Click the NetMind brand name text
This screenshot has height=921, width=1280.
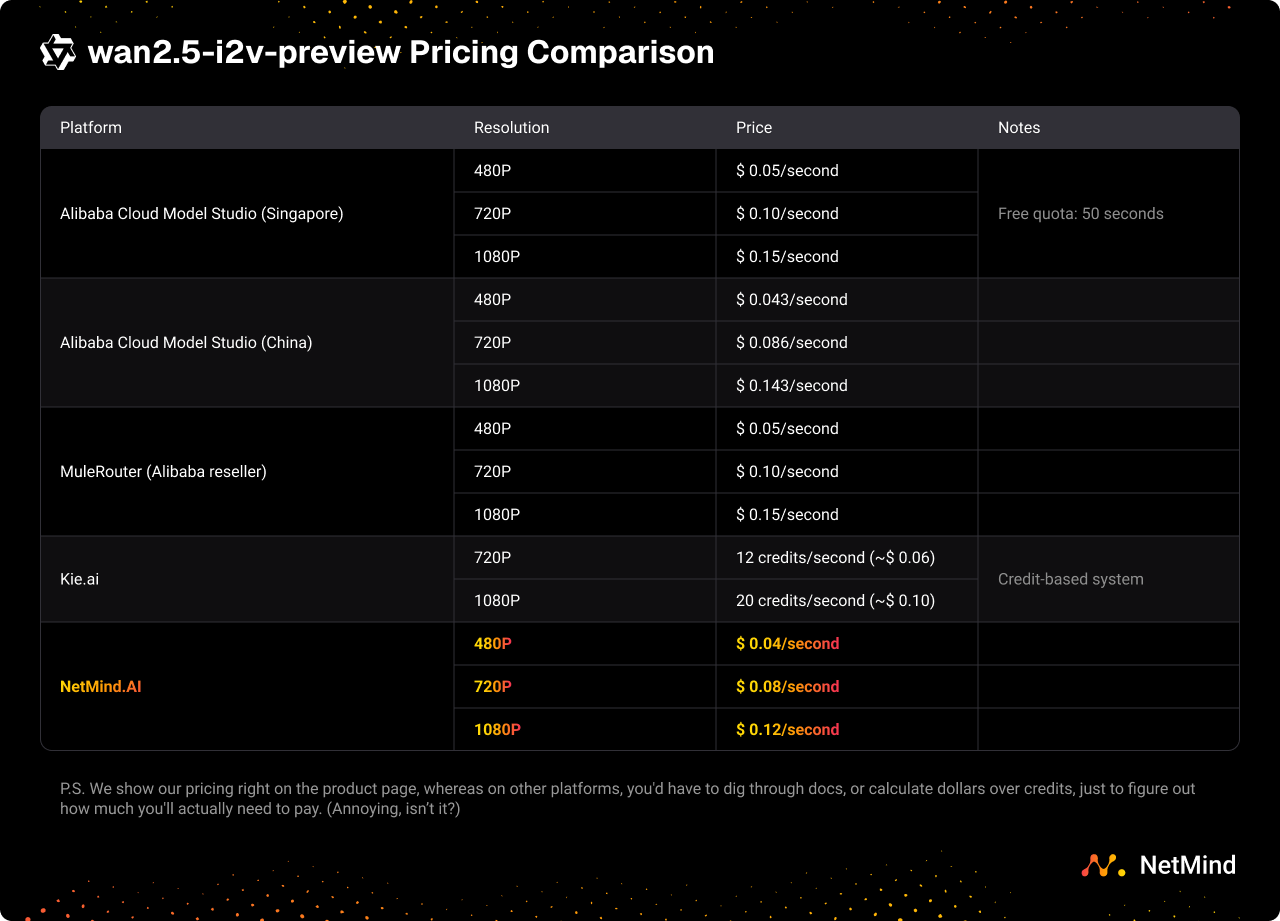tap(1187, 865)
